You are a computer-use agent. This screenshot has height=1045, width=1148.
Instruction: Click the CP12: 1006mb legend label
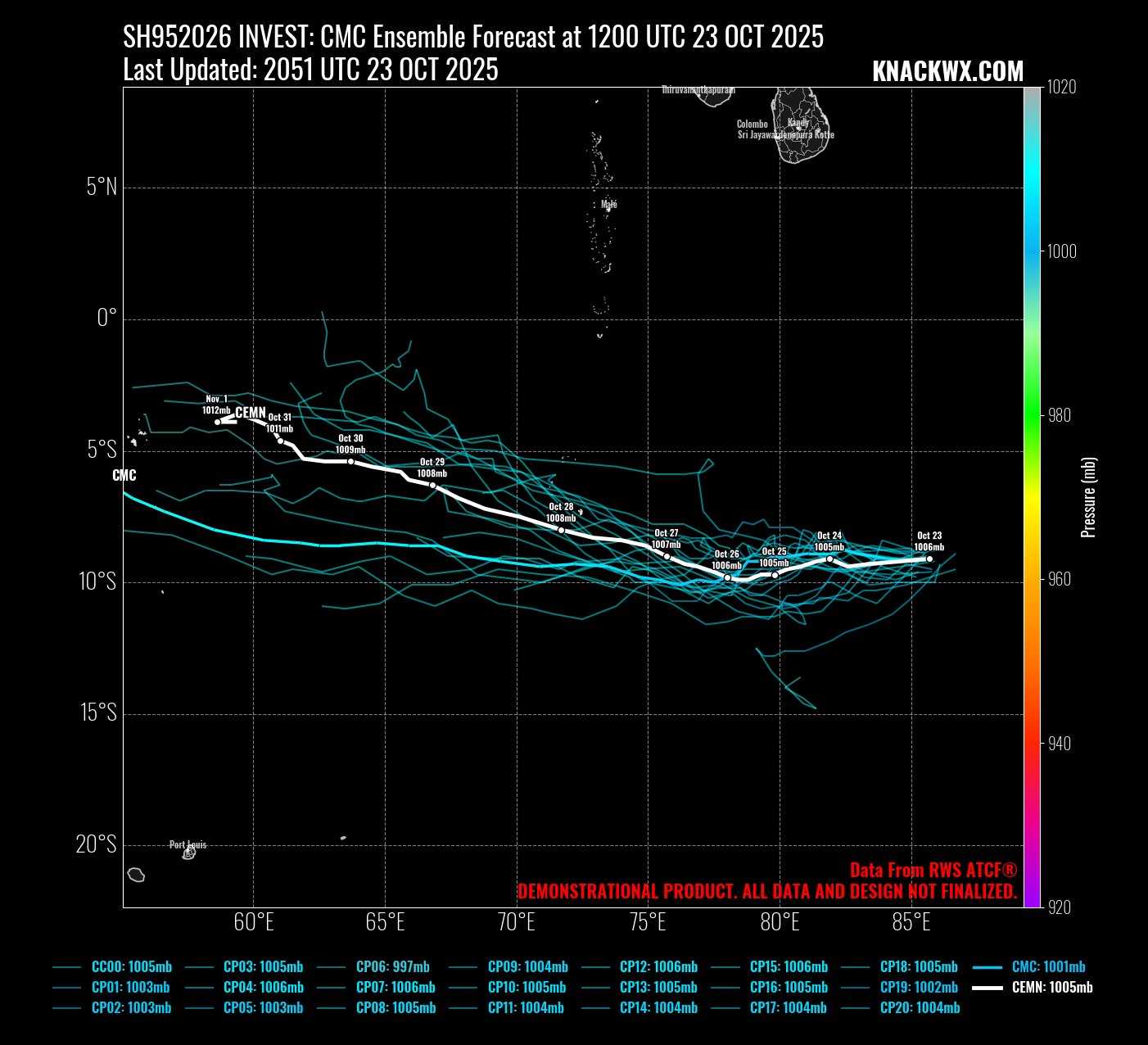[658, 967]
